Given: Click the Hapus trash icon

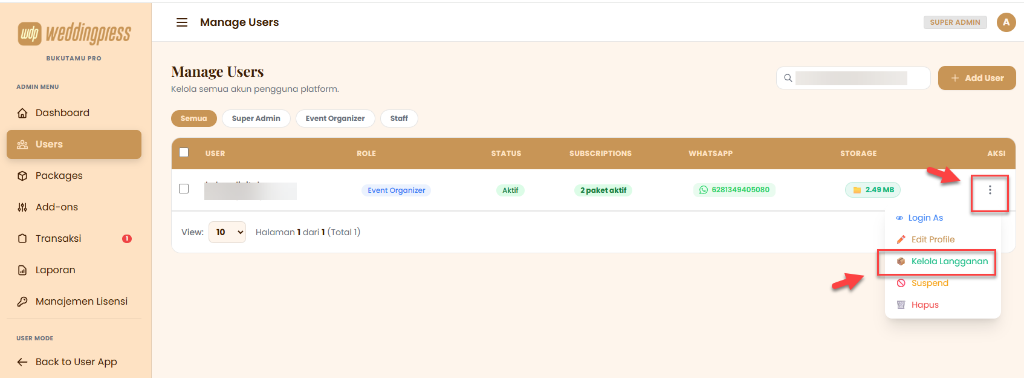Looking at the screenshot, I should click(901, 305).
